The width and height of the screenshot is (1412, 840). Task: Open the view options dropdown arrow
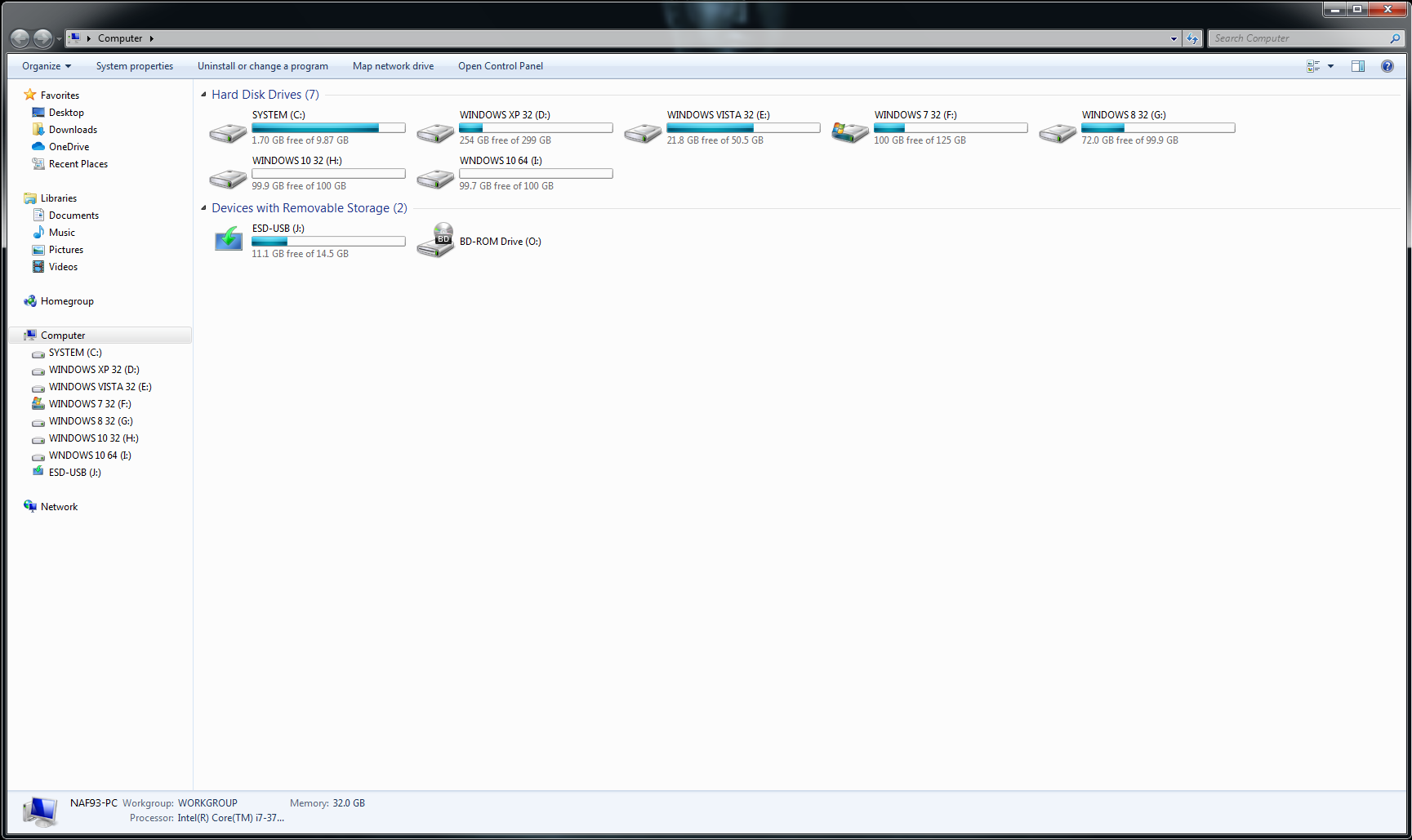point(1331,66)
